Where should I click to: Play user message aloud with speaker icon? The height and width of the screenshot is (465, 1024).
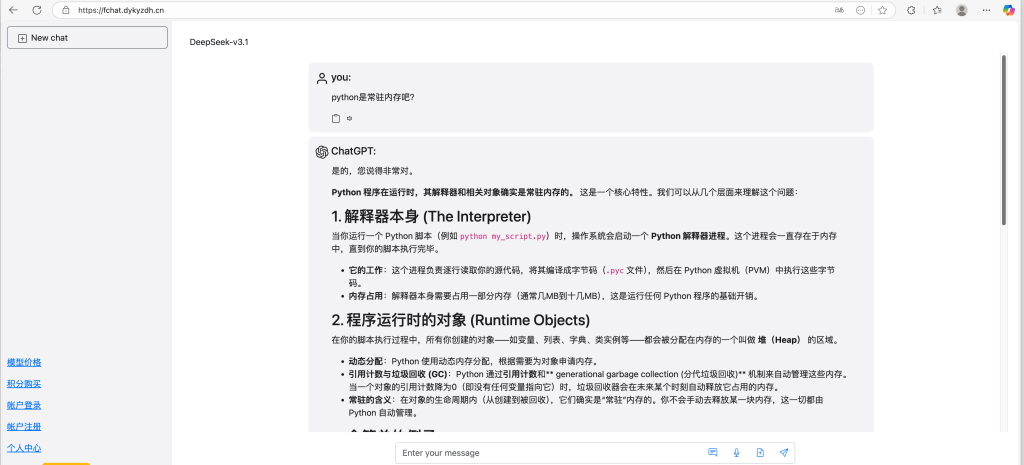click(x=350, y=118)
